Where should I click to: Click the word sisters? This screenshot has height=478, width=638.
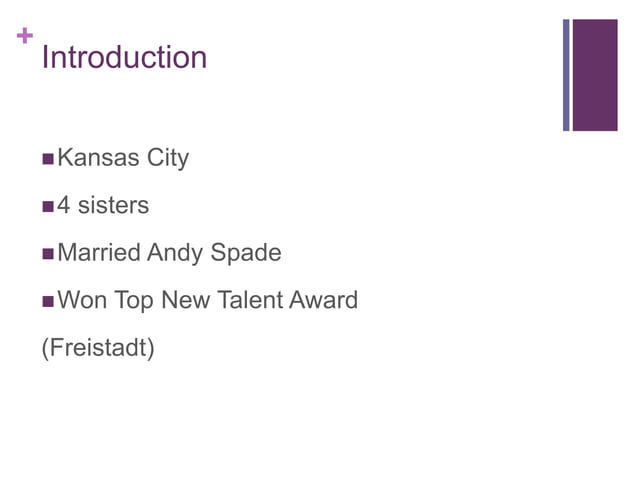pos(113,205)
